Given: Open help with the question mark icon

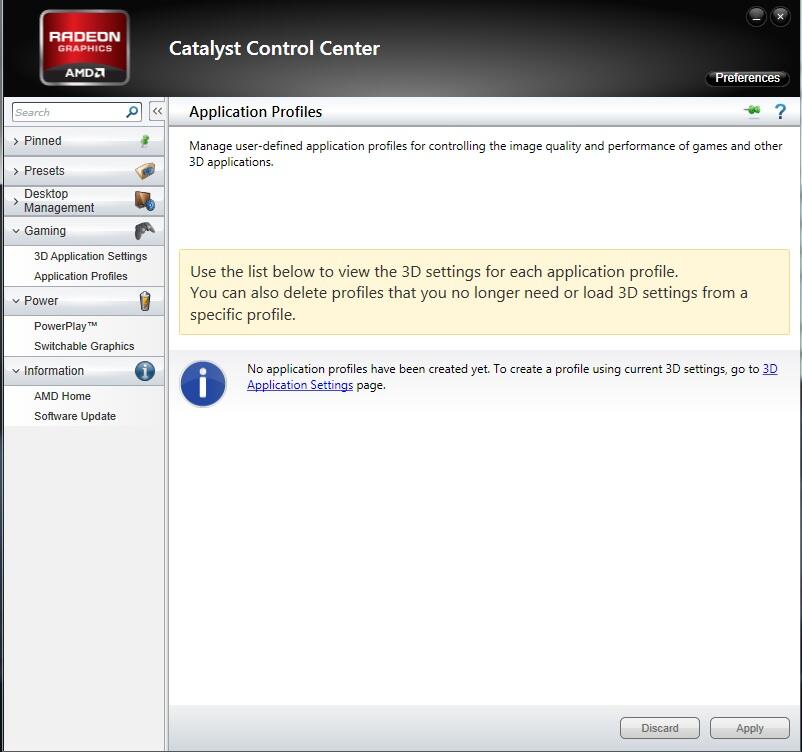Looking at the screenshot, I should click(780, 111).
